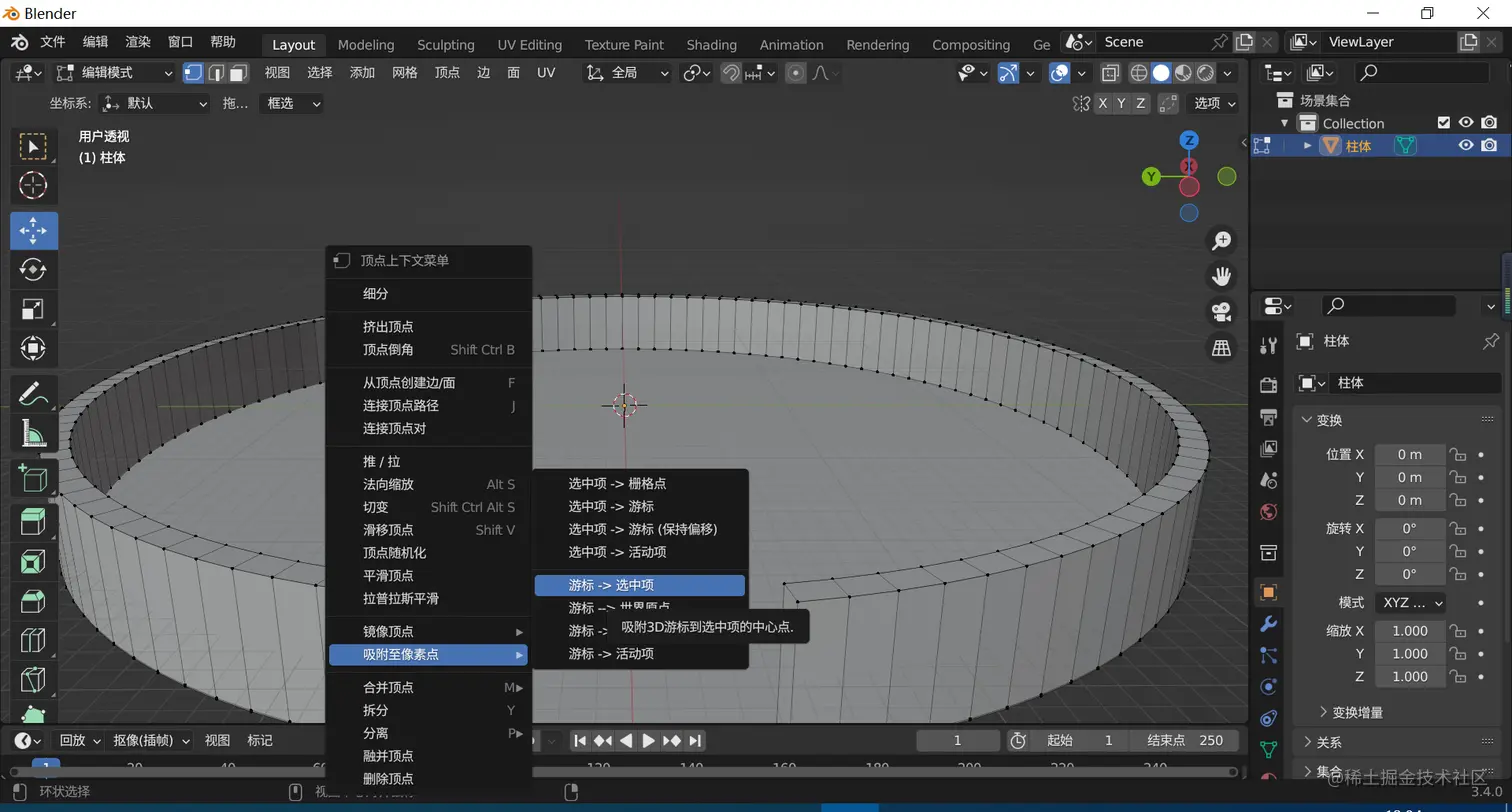The image size is (1512, 812).
Task: Open the Output properties tab icon
Action: pos(1268,417)
